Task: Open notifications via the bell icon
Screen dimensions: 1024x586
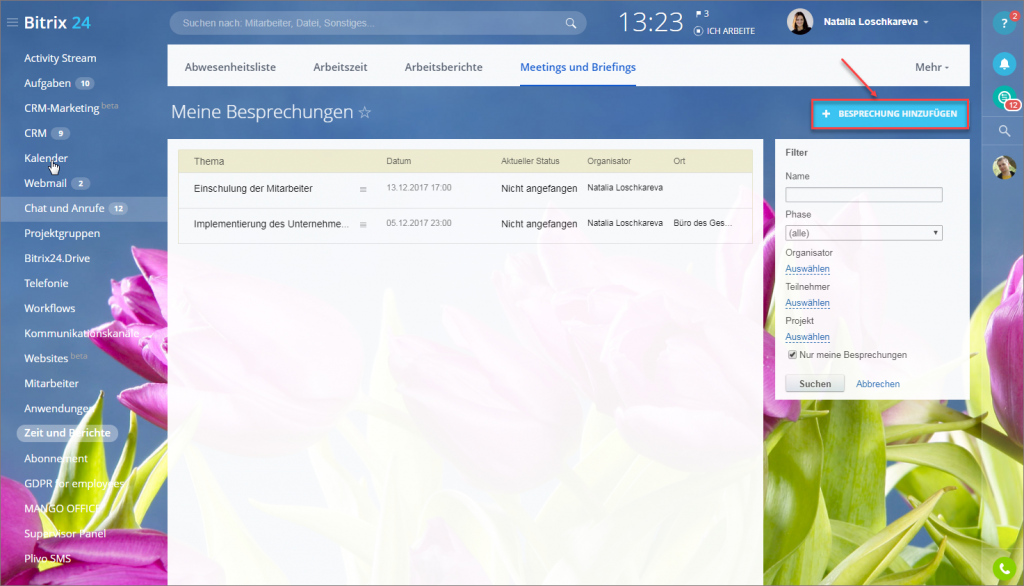Action: tap(1004, 64)
